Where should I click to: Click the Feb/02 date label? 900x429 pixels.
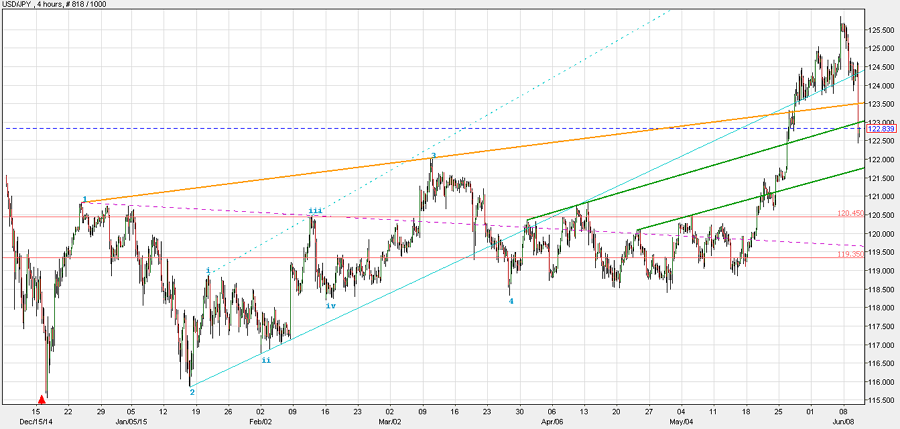click(260, 422)
